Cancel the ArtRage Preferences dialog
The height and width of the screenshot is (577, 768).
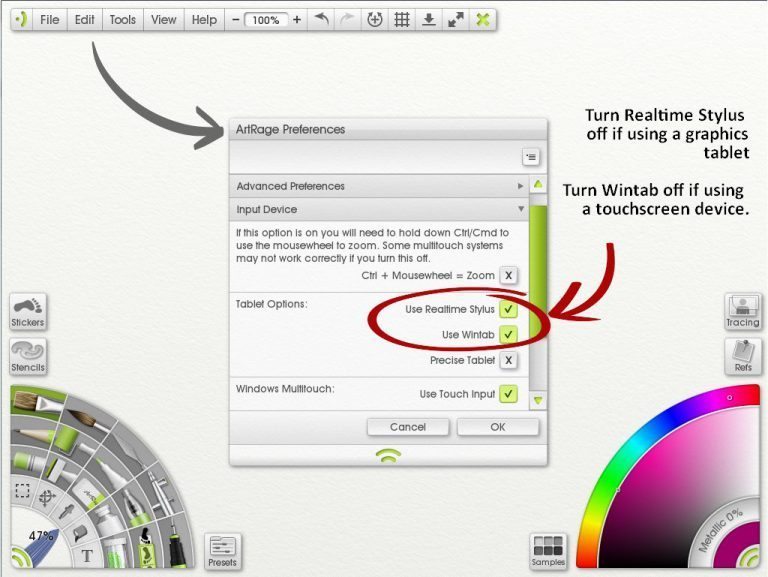pos(408,427)
